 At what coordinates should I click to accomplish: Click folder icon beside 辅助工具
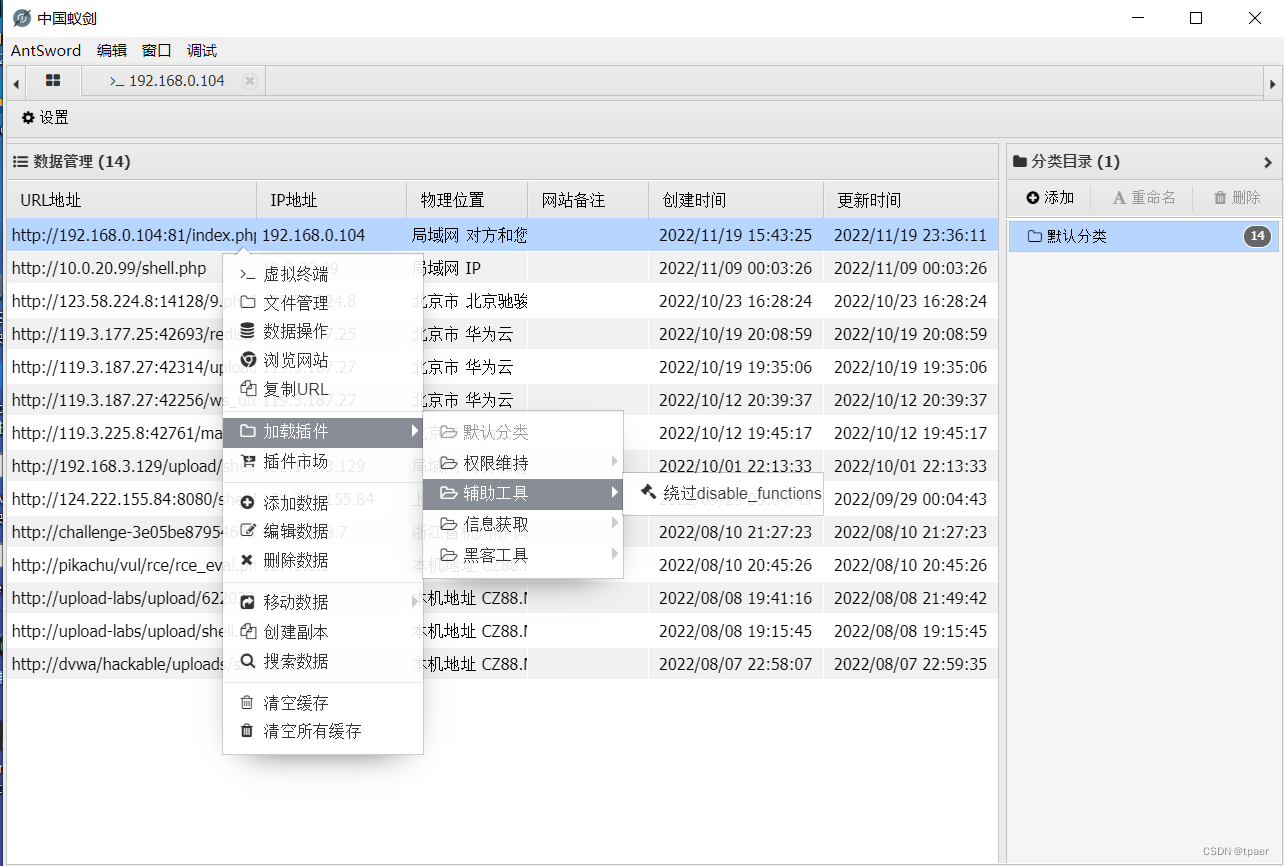coord(447,493)
